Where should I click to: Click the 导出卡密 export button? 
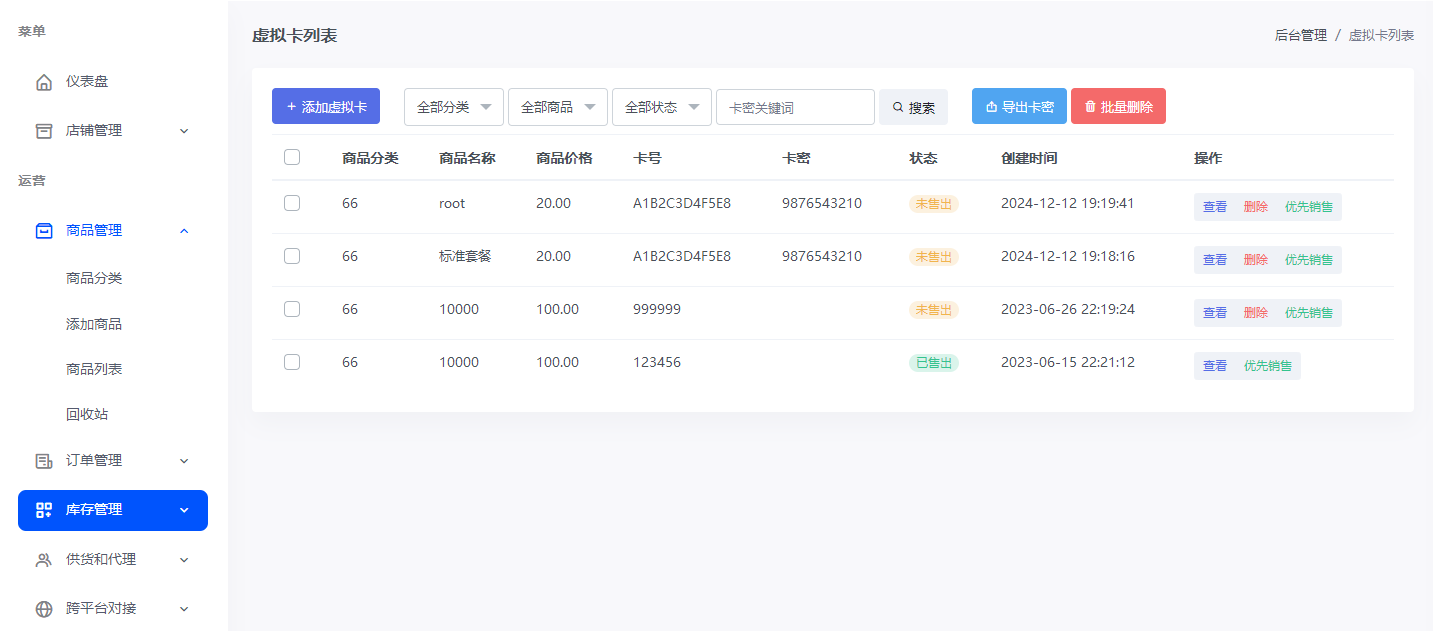(1019, 106)
